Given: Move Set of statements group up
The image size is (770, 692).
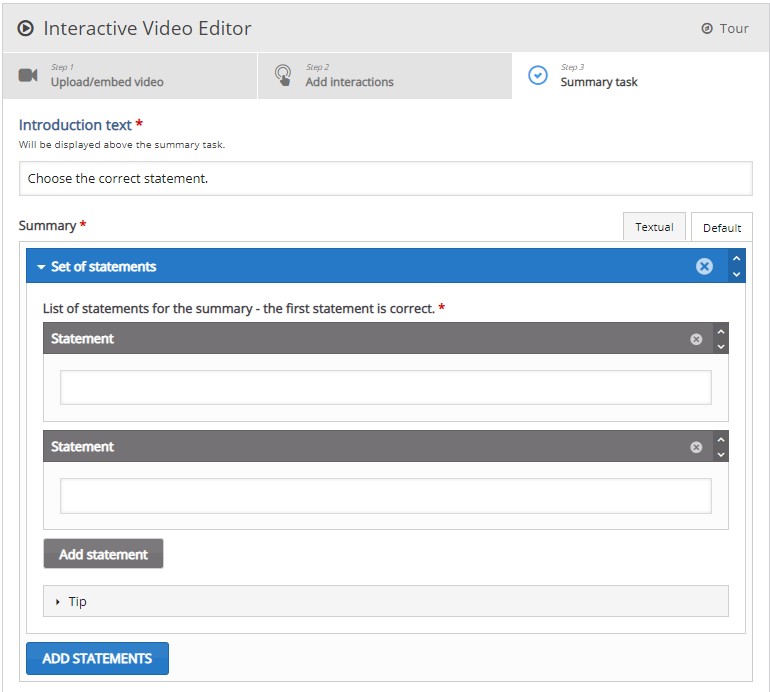Looking at the screenshot, I should point(737,259).
